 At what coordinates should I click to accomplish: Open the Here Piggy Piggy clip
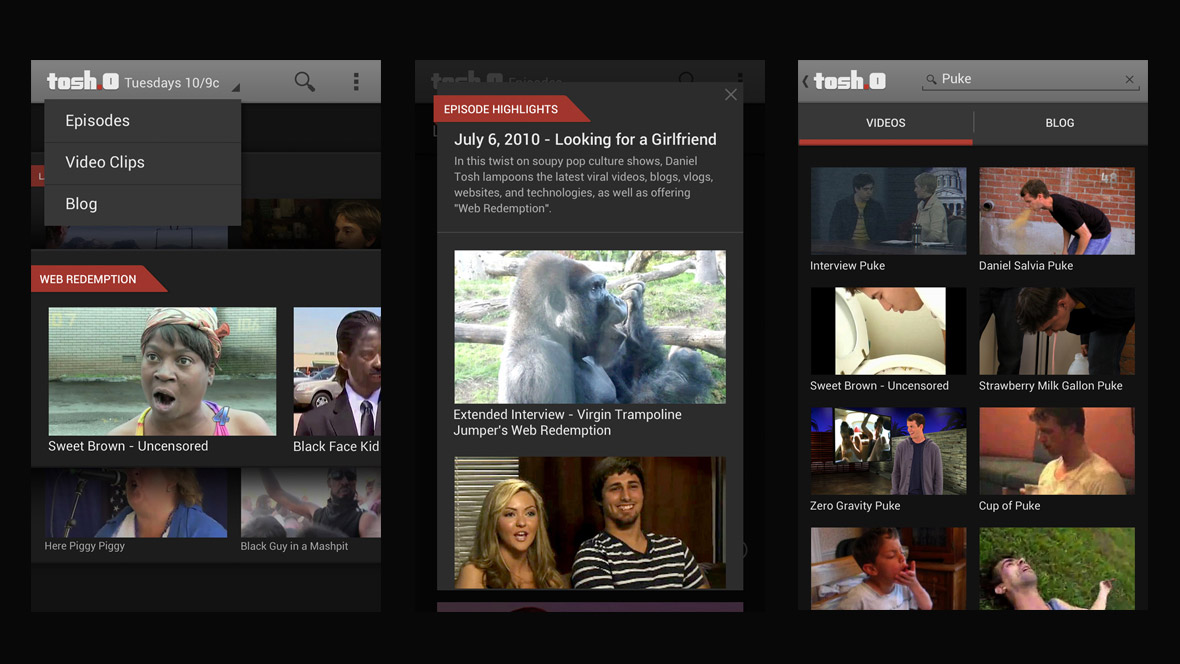[x=135, y=503]
